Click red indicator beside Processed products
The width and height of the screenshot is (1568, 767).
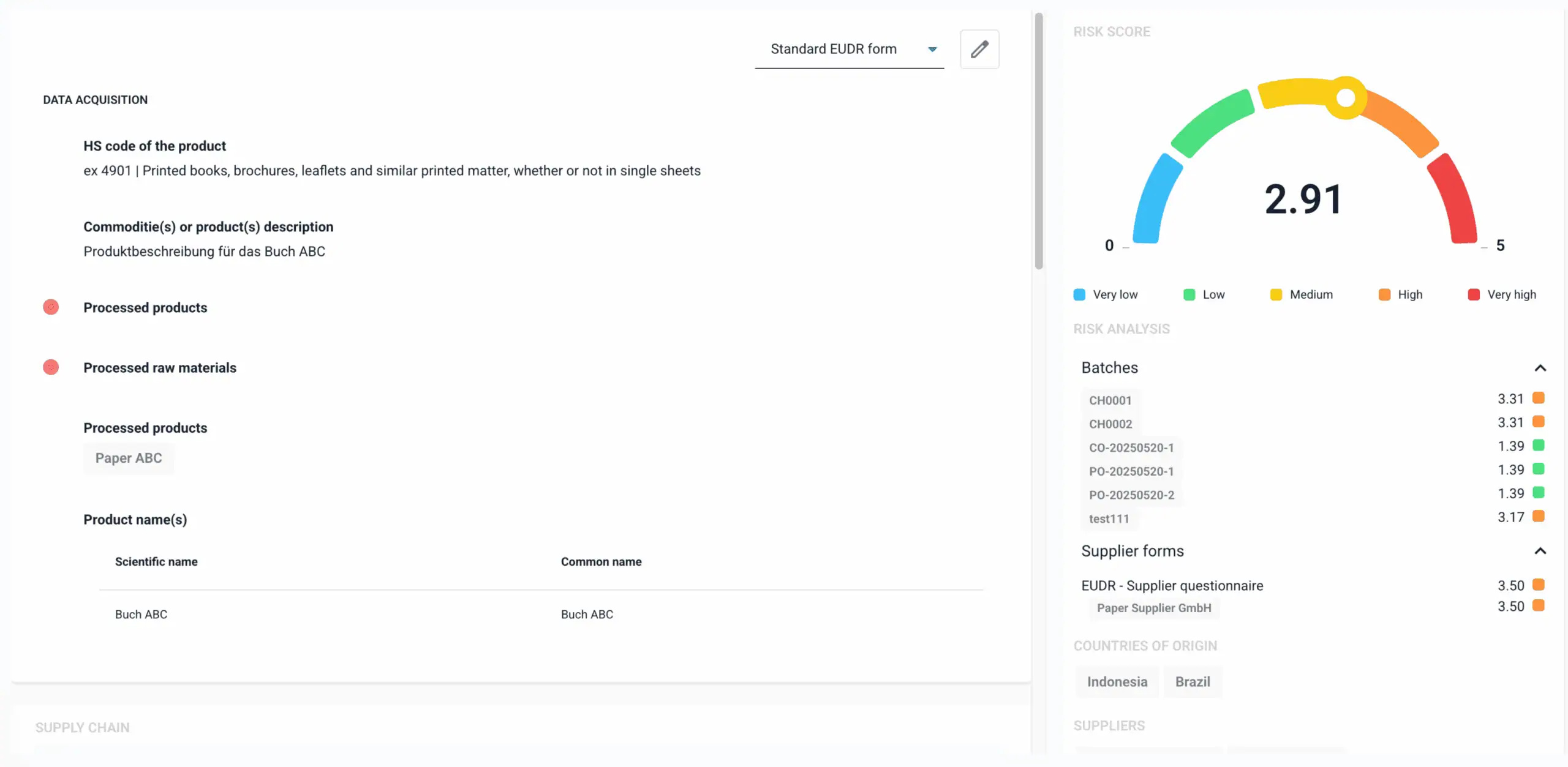51,307
